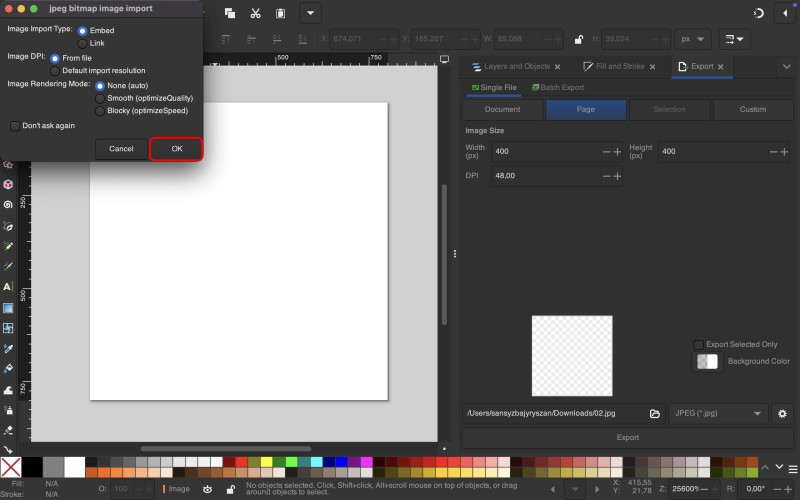
Task: Click the display mode icon above the scrollbar
Action: point(444,59)
